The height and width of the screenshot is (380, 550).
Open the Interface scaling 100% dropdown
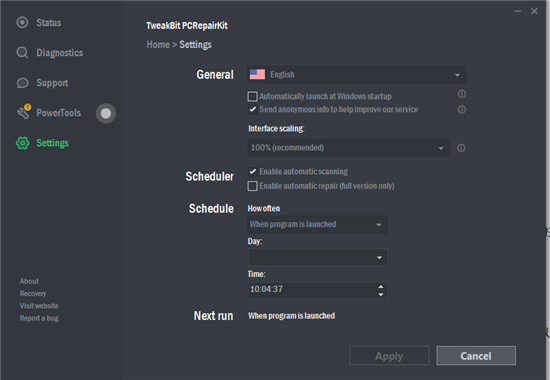point(349,148)
